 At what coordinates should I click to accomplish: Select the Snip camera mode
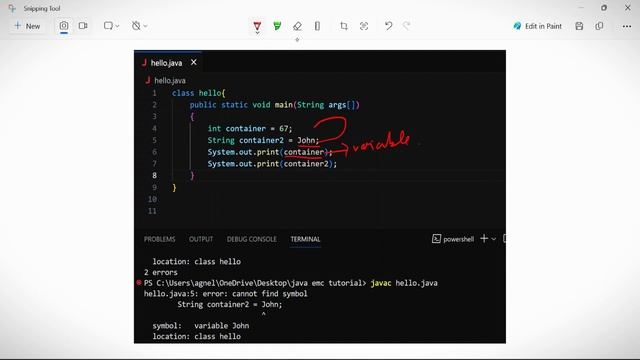pyautogui.click(x=64, y=26)
